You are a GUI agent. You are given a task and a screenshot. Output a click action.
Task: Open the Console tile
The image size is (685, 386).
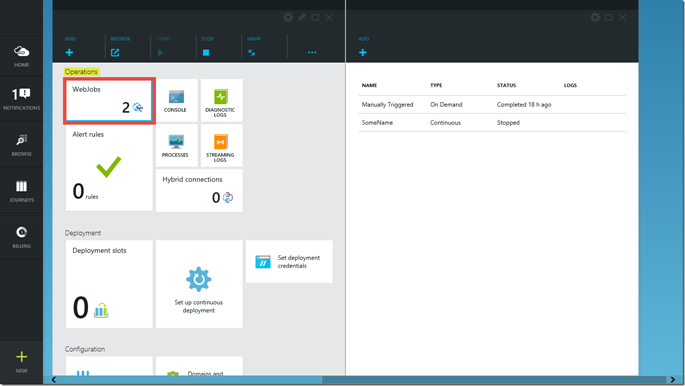click(176, 100)
